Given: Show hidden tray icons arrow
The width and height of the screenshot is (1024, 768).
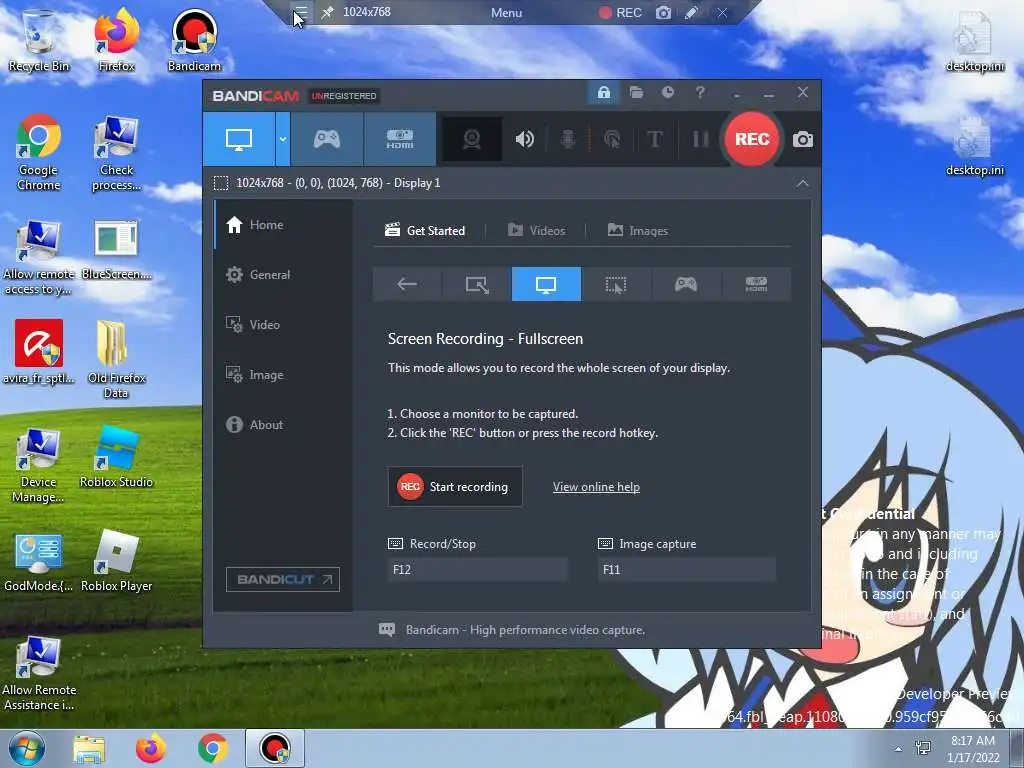Looking at the screenshot, I should (899, 749).
